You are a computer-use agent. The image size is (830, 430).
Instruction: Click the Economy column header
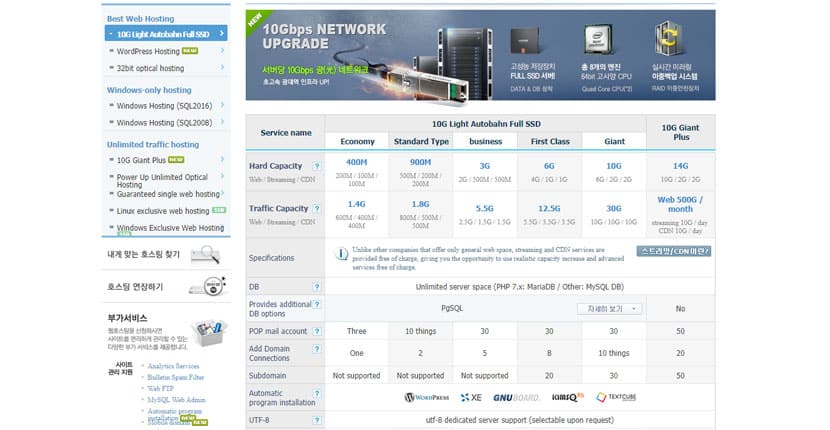[357, 141]
